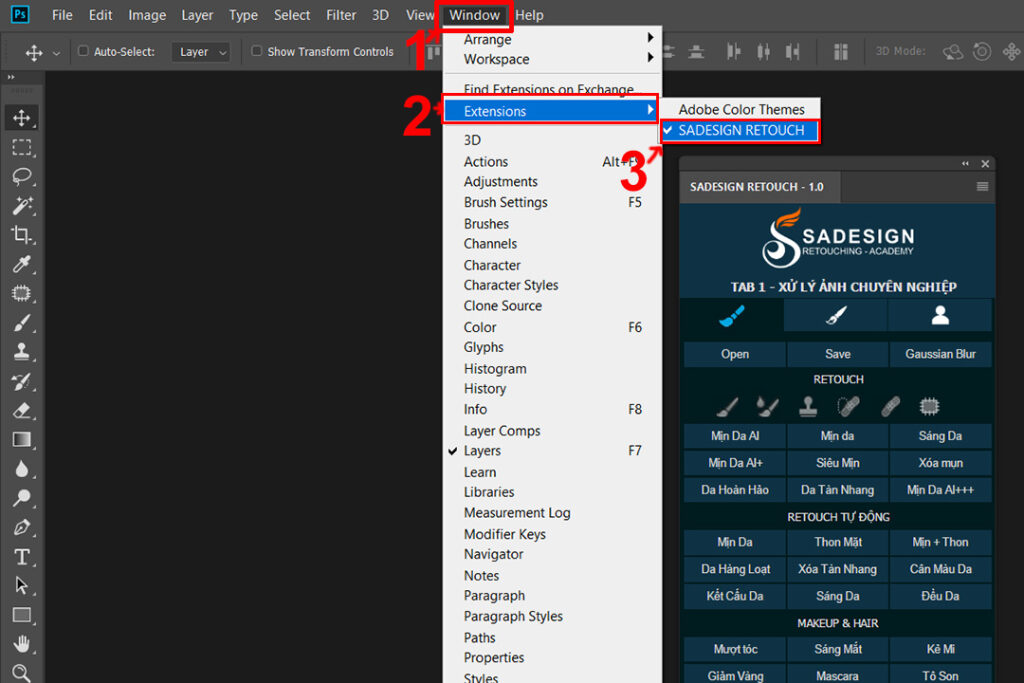Open the SADESIGN panel hamburger menu

(x=982, y=187)
